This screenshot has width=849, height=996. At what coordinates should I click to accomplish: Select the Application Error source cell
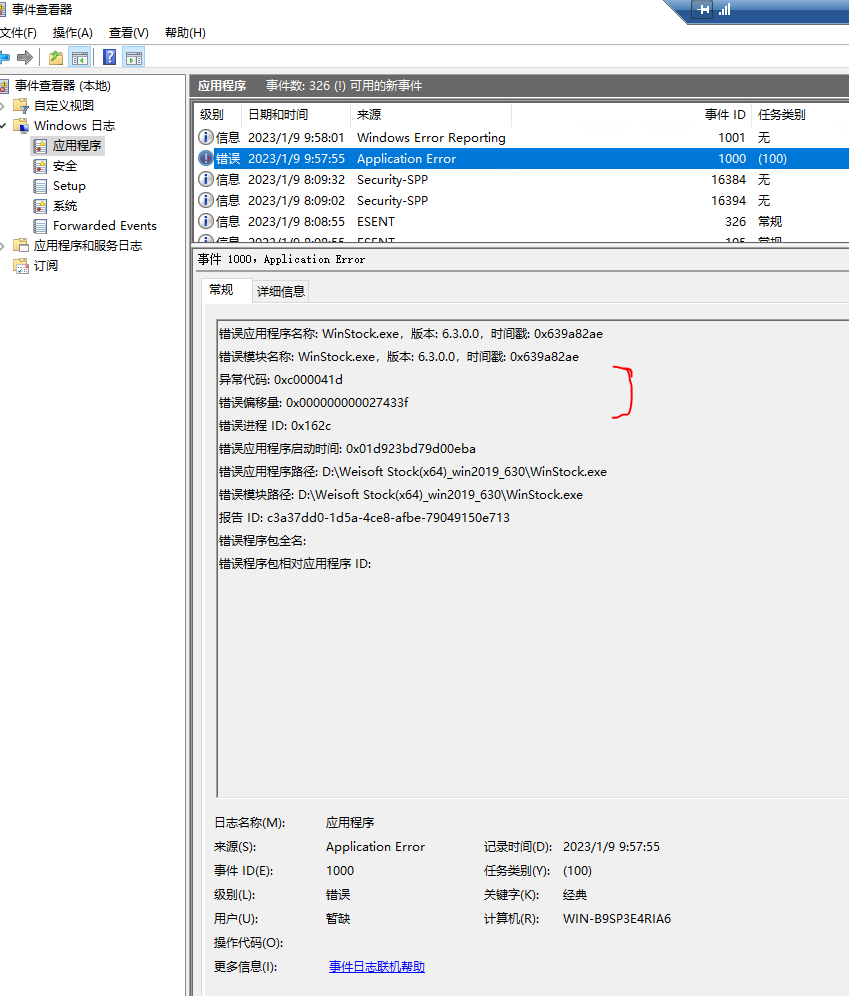pyautogui.click(x=406, y=158)
